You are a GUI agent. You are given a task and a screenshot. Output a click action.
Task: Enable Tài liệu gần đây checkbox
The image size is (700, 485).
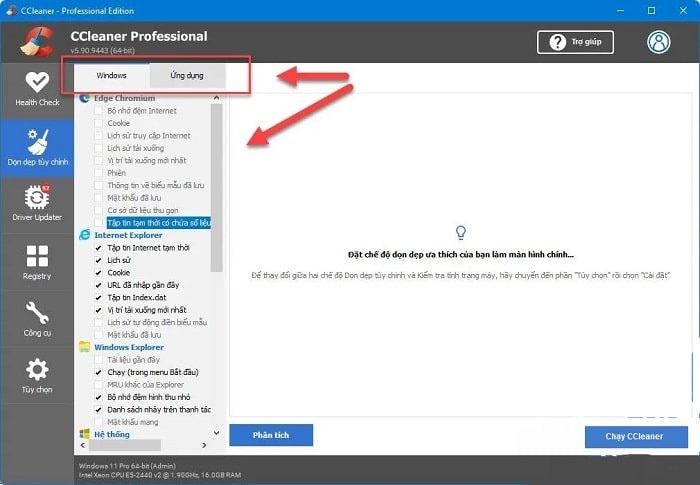[98, 360]
